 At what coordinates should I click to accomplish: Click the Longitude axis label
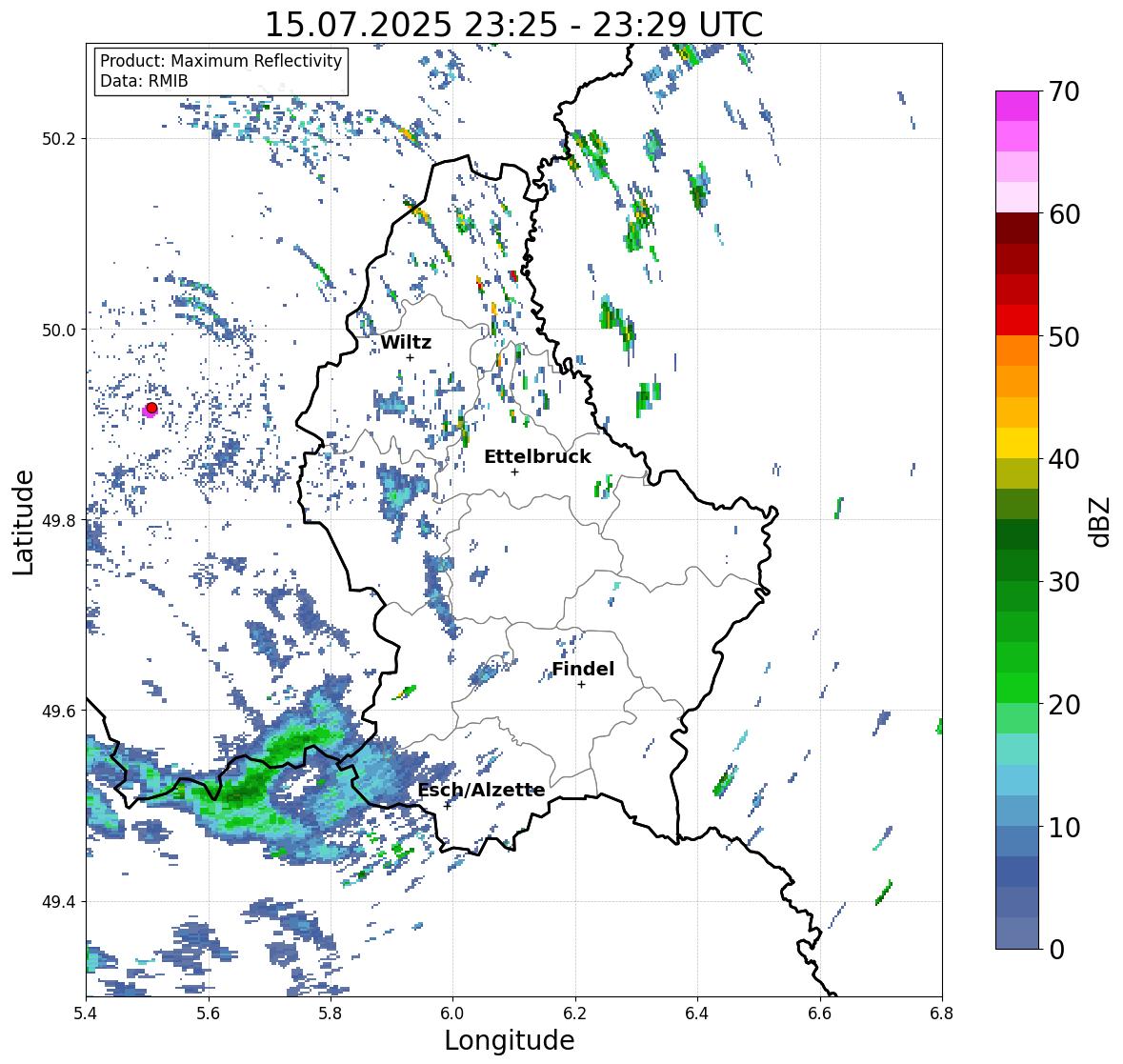pyautogui.click(x=510, y=1040)
